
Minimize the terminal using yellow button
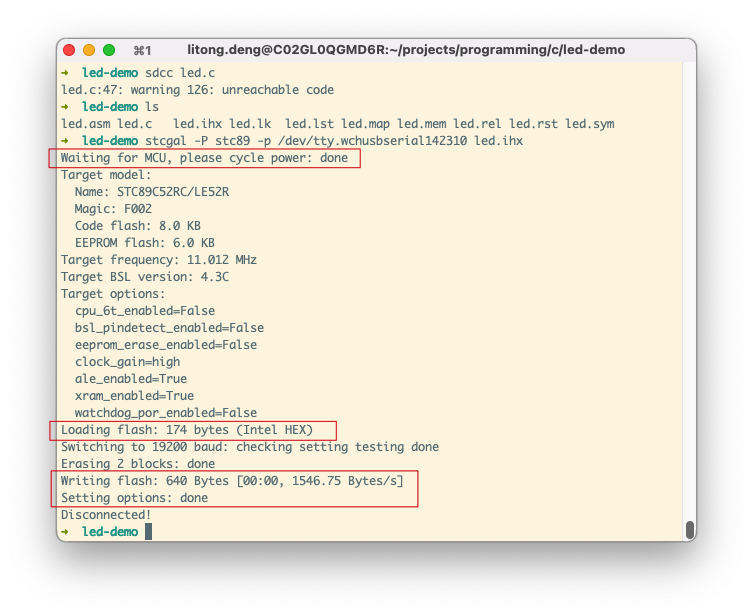click(89, 50)
